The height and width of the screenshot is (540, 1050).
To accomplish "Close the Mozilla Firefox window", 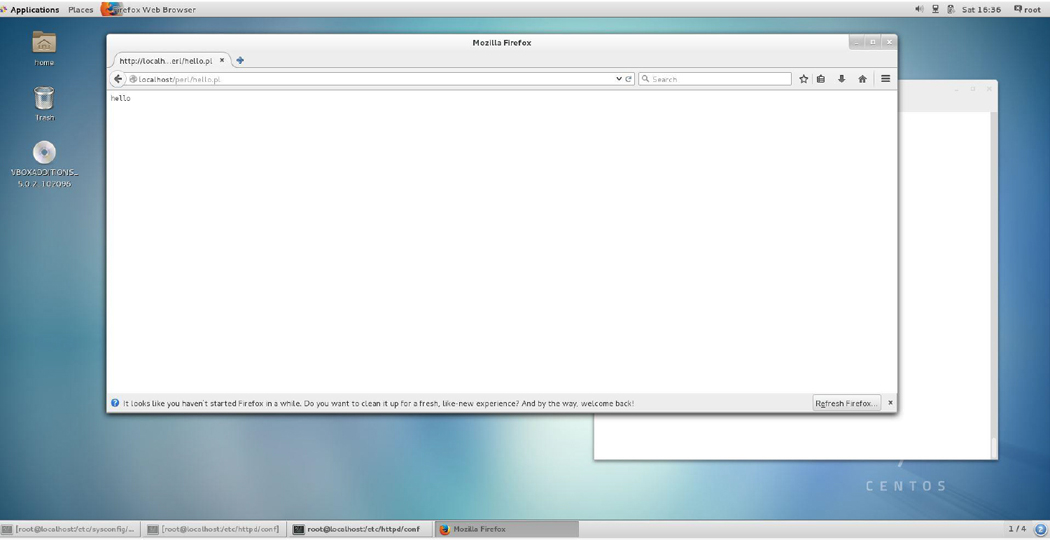I will [x=889, y=42].
